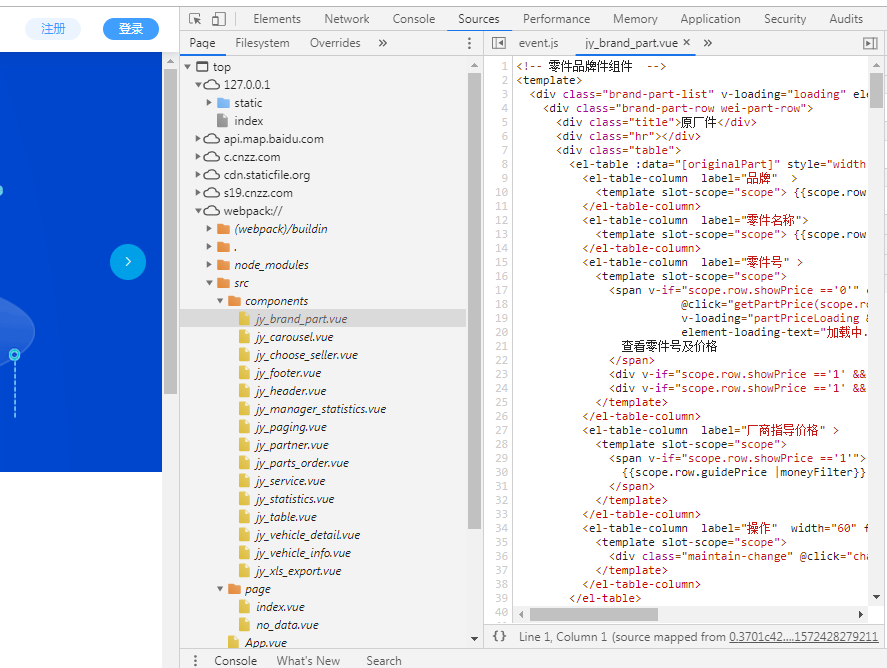The width and height of the screenshot is (887, 668).
Task: Select the Overrides navigator tab
Action: (335, 43)
